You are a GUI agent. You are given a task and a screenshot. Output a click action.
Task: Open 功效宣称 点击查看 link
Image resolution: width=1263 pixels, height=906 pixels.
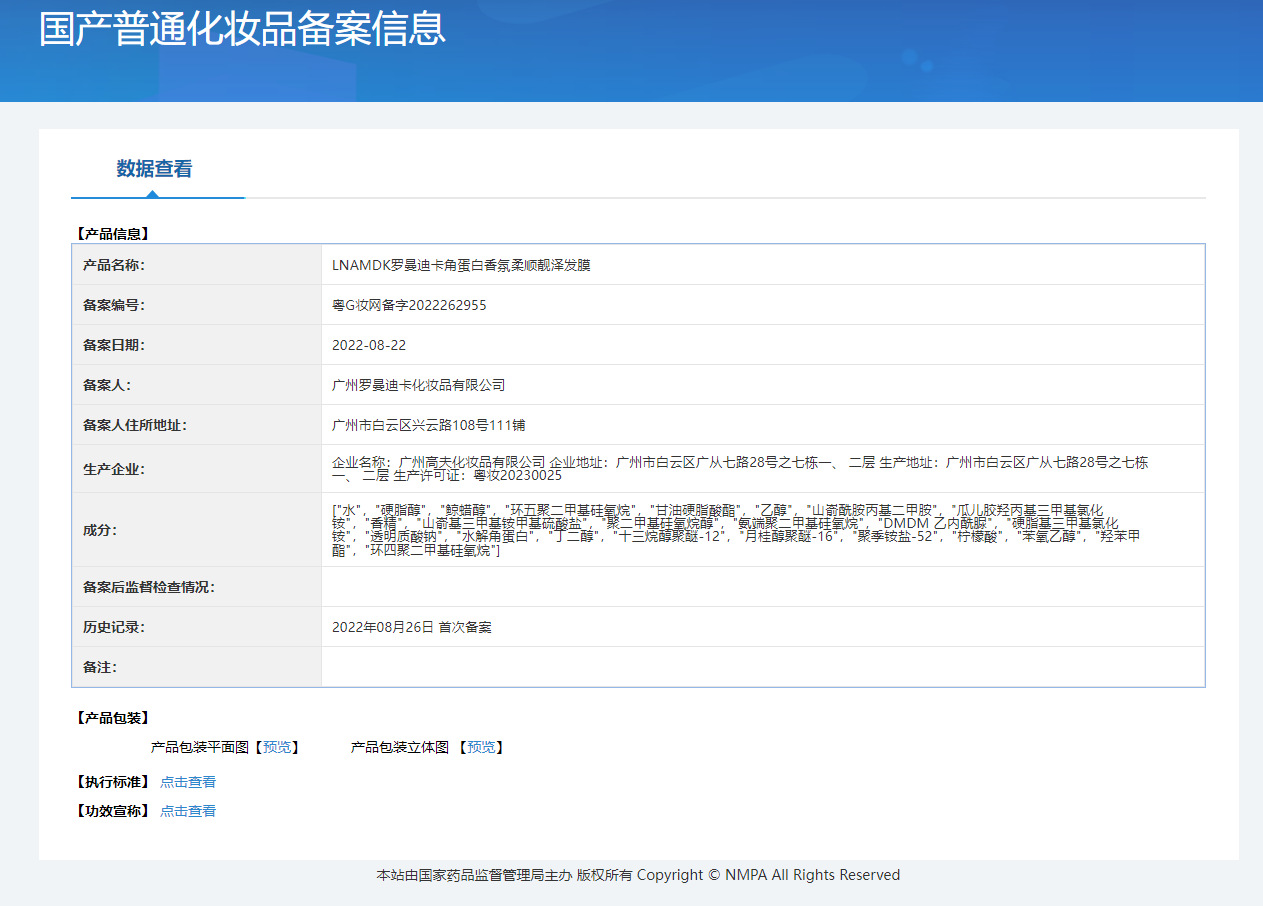[x=188, y=811]
